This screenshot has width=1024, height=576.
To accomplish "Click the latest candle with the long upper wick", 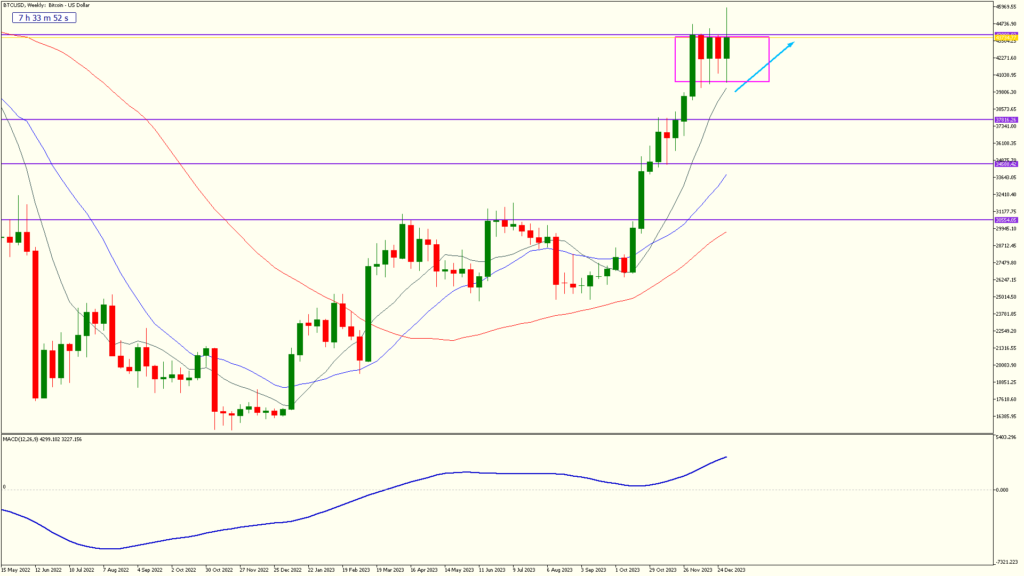I will [x=727, y=46].
